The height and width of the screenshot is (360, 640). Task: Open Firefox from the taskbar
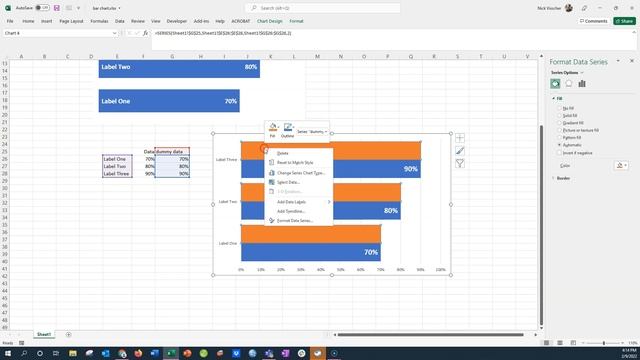[x=138, y=353]
